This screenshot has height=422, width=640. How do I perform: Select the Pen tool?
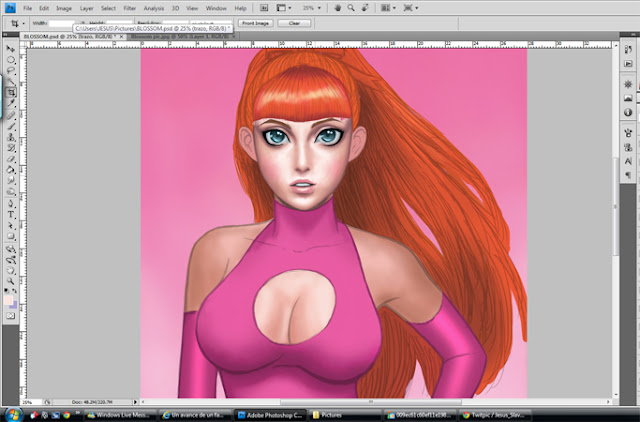pos(11,204)
